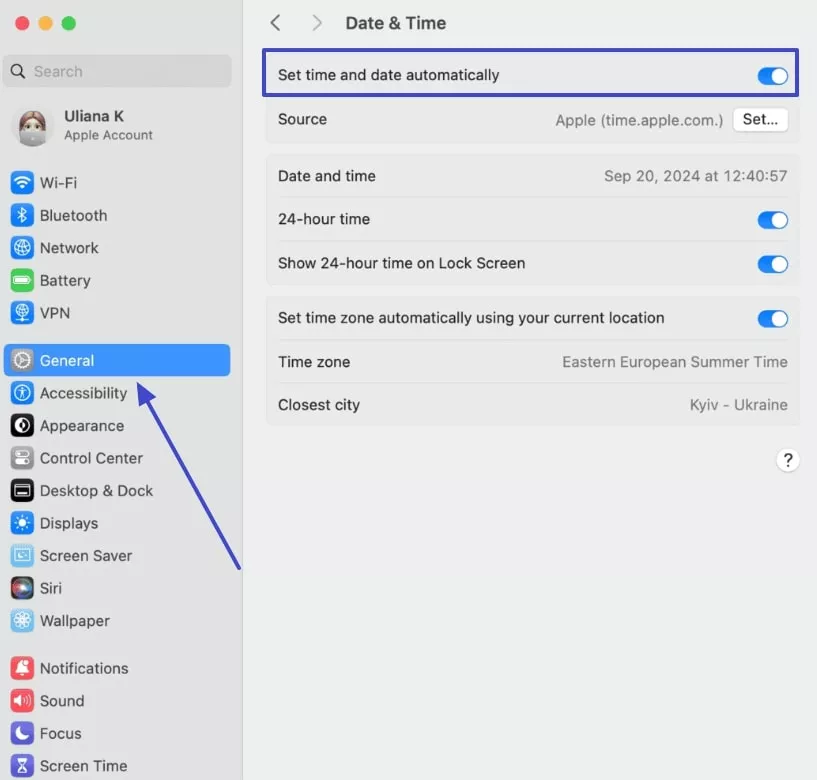The image size is (817, 780).
Task: Toggle Show 24-hour time on Lock Screen
Action: click(772, 264)
